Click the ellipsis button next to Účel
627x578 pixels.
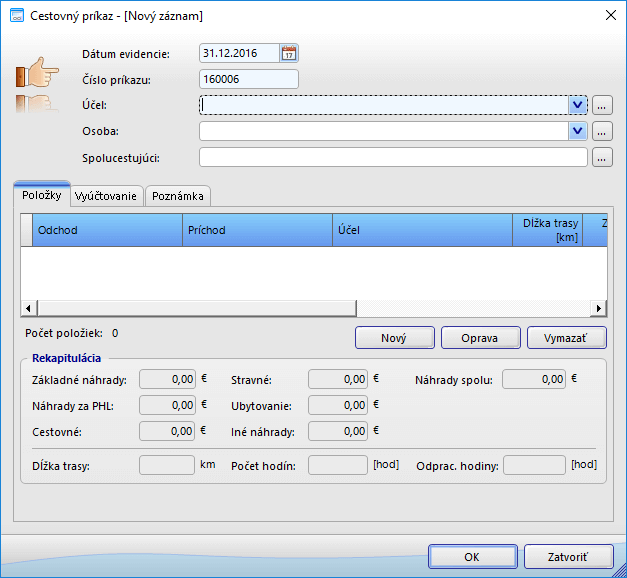(601, 105)
